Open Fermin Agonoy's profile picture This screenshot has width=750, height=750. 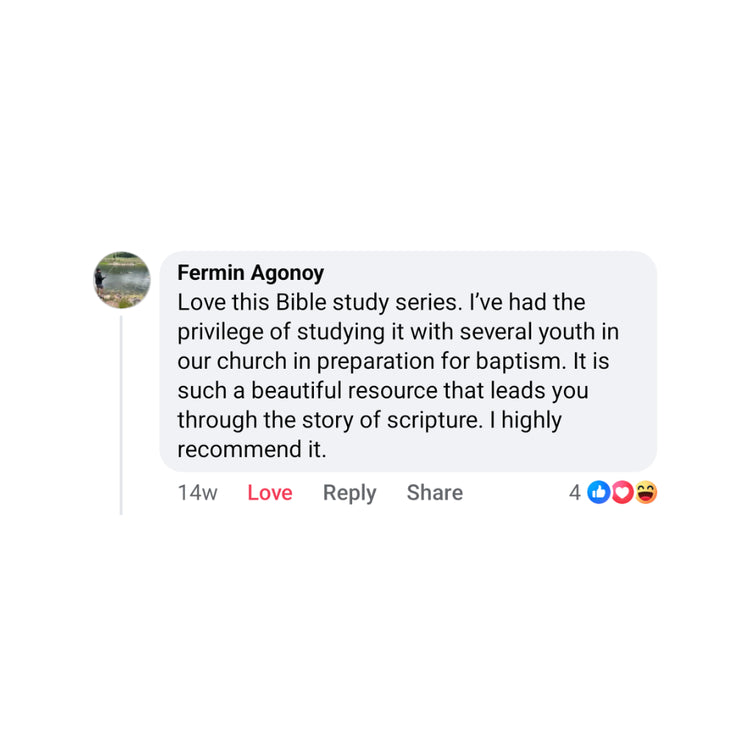[x=122, y=280]
